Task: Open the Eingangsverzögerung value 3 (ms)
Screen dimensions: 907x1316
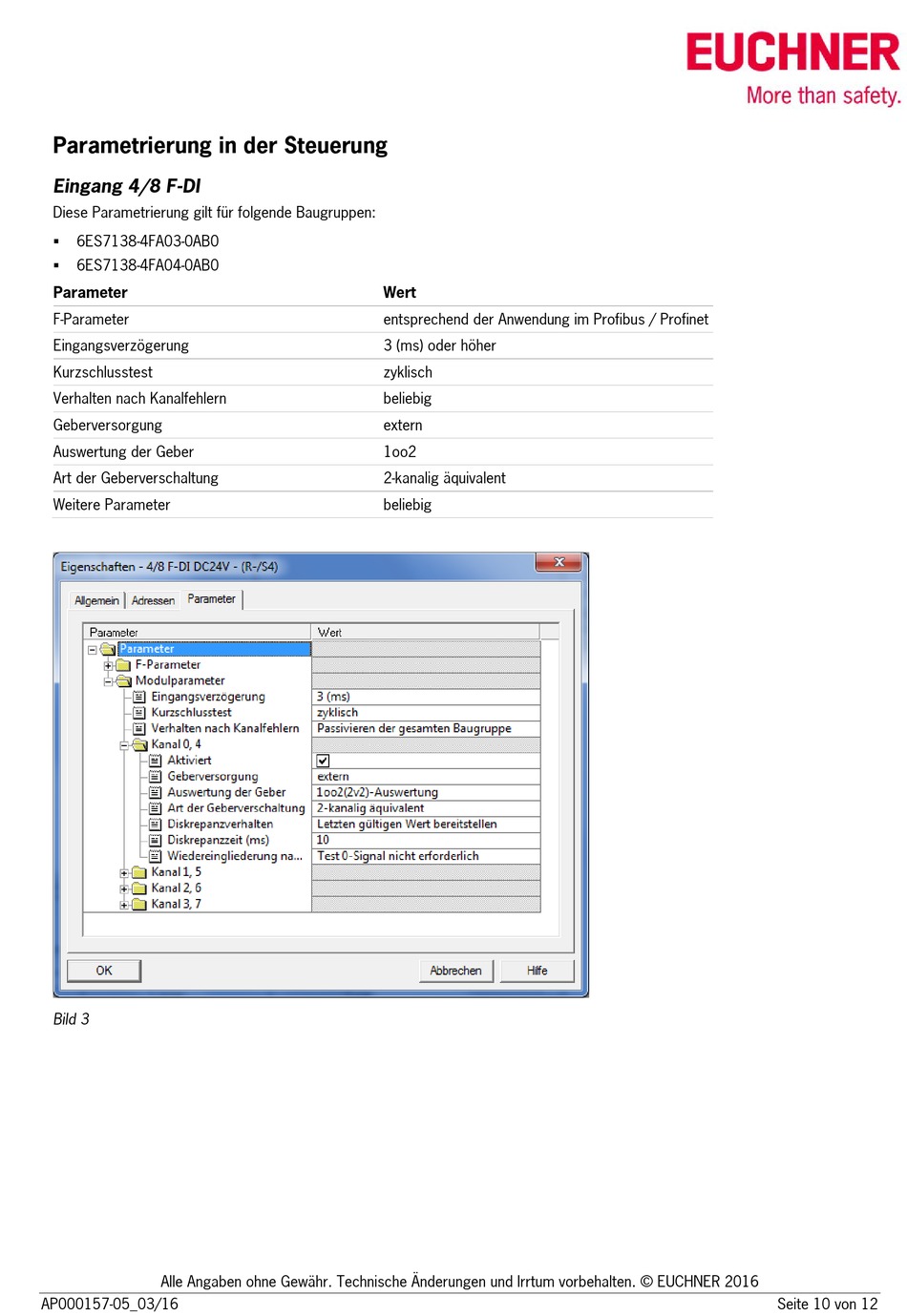Action: pos(426,698)
